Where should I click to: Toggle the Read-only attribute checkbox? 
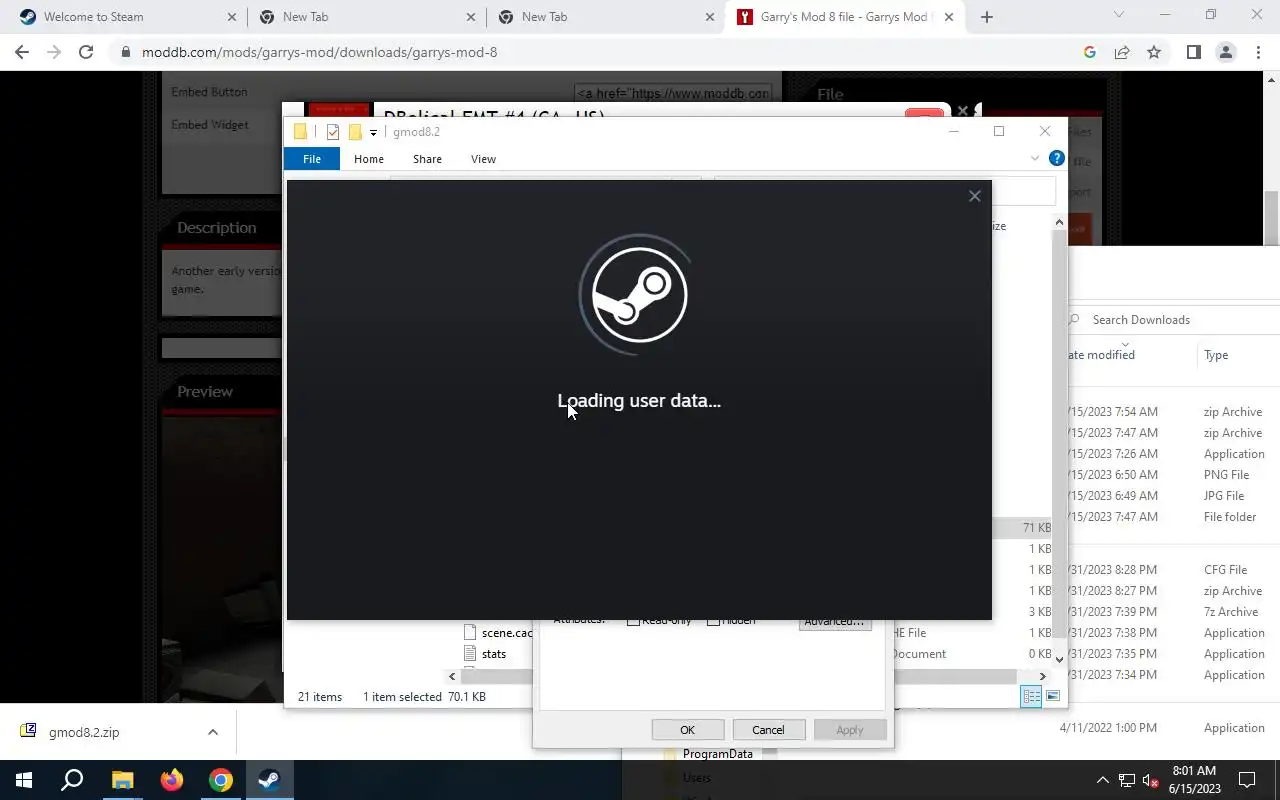(632, 622)
